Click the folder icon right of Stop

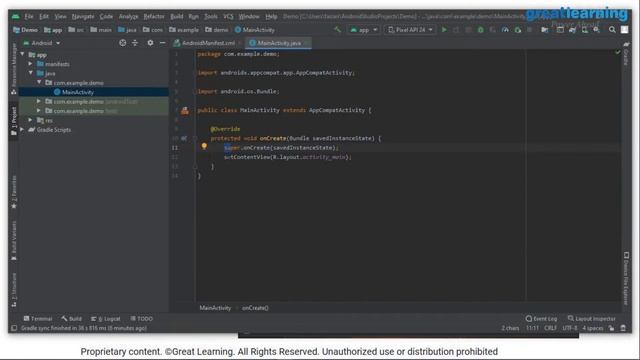(544, 30)
